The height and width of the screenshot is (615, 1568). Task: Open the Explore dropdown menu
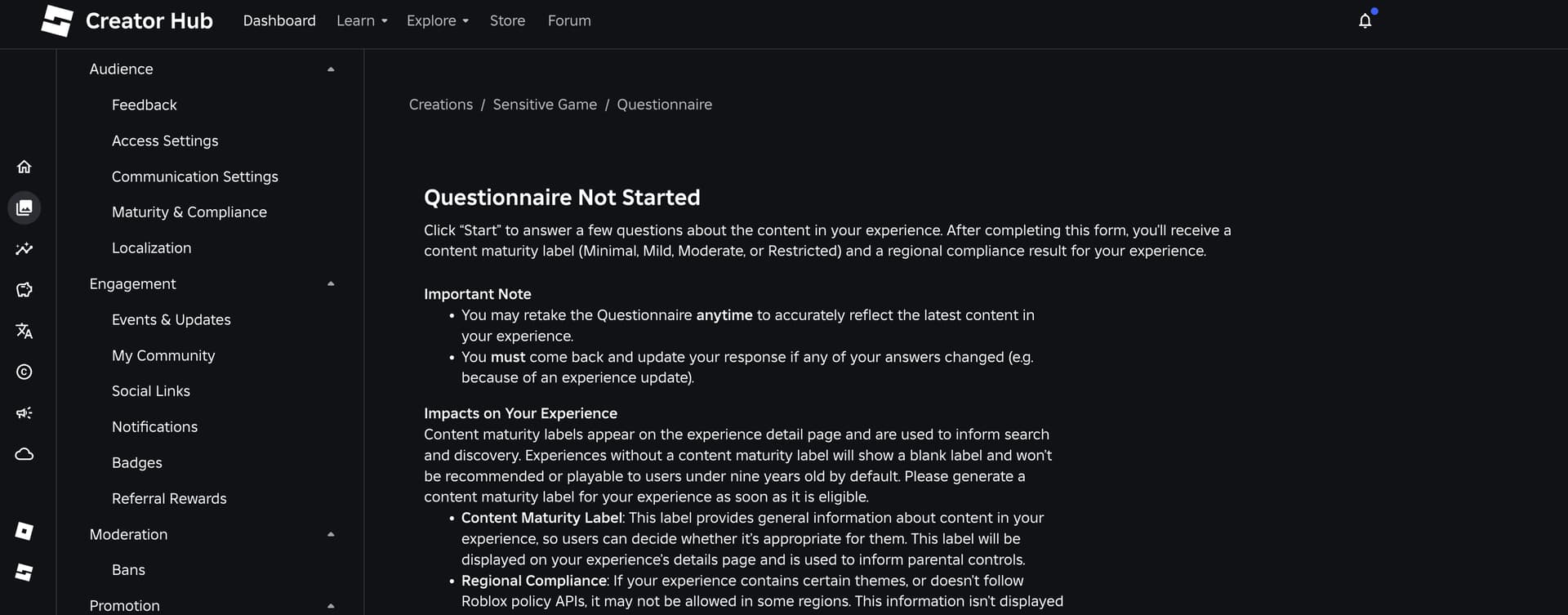click(438, 20)
